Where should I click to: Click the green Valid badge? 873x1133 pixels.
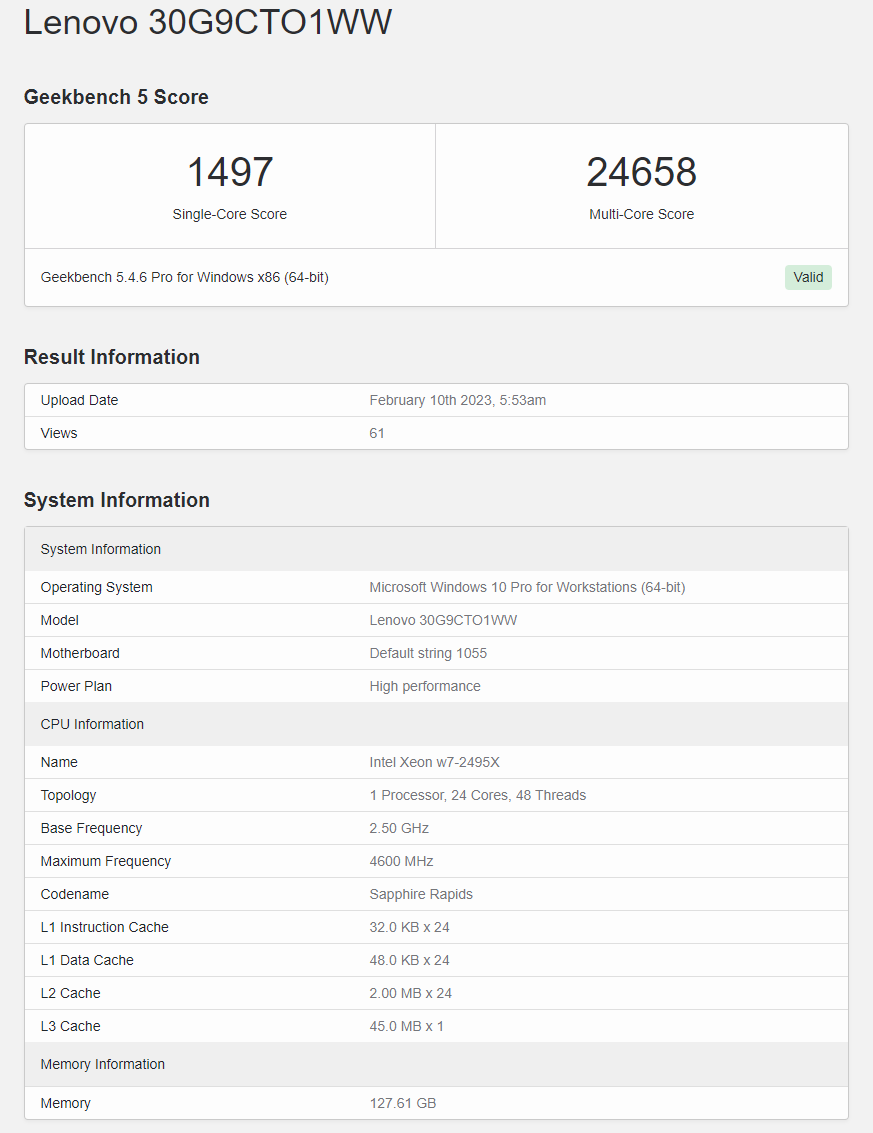(808, 277)
